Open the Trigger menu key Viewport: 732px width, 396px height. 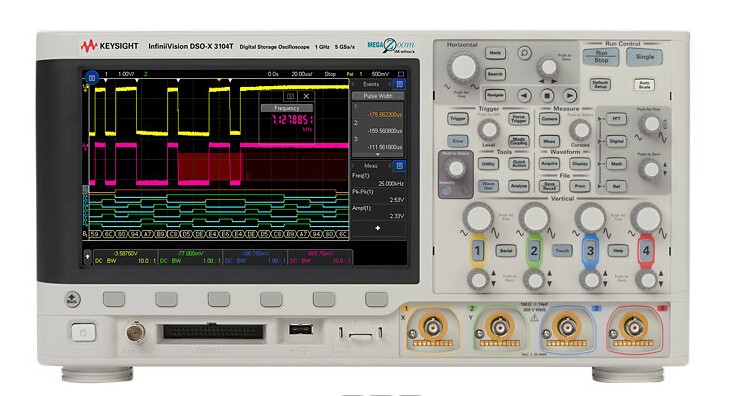[x=458, y=119]
